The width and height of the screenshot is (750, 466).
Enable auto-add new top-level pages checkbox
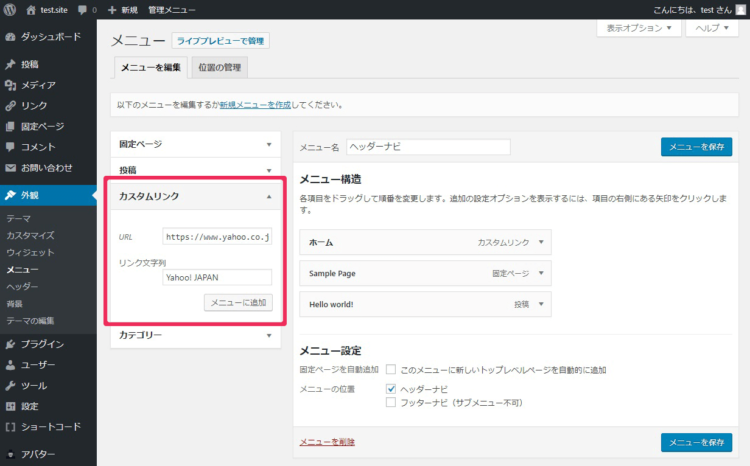click(x=391, y=370)
